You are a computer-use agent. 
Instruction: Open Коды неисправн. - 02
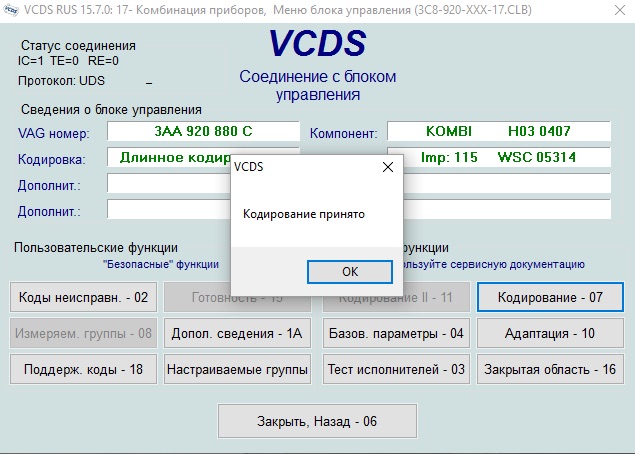pyautogui.click(x=83, y=297)
